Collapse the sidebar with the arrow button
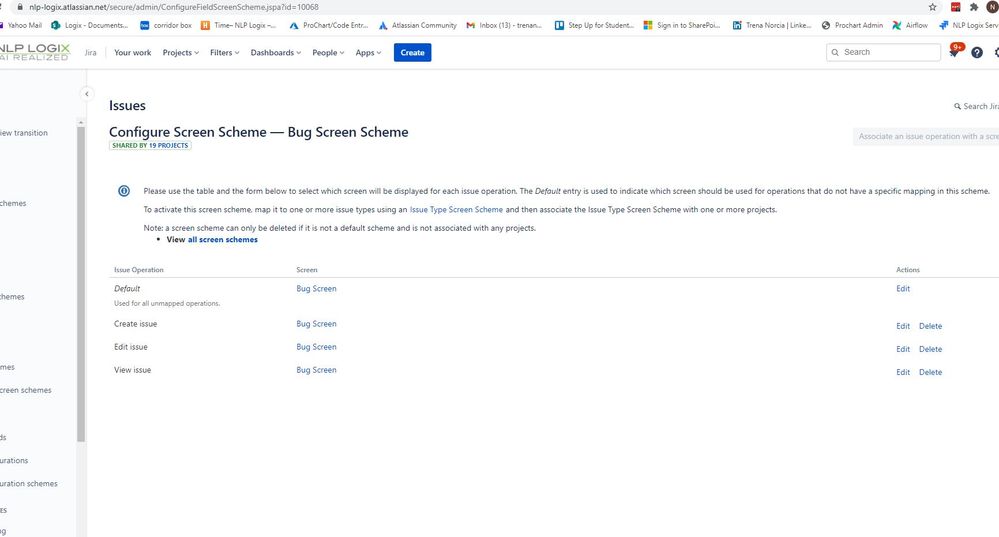 (87, 94)
